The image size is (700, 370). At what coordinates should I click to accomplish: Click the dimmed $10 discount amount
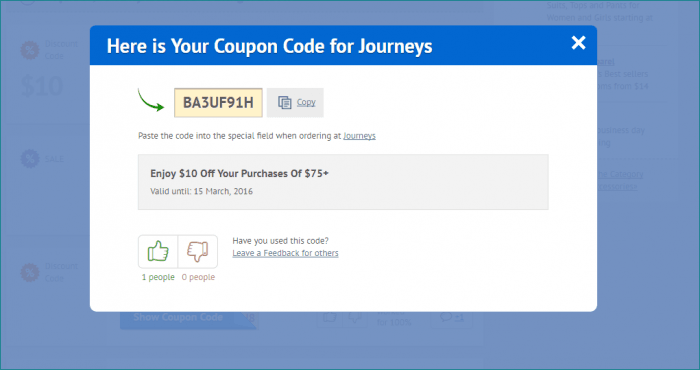[x=42, y=86]
